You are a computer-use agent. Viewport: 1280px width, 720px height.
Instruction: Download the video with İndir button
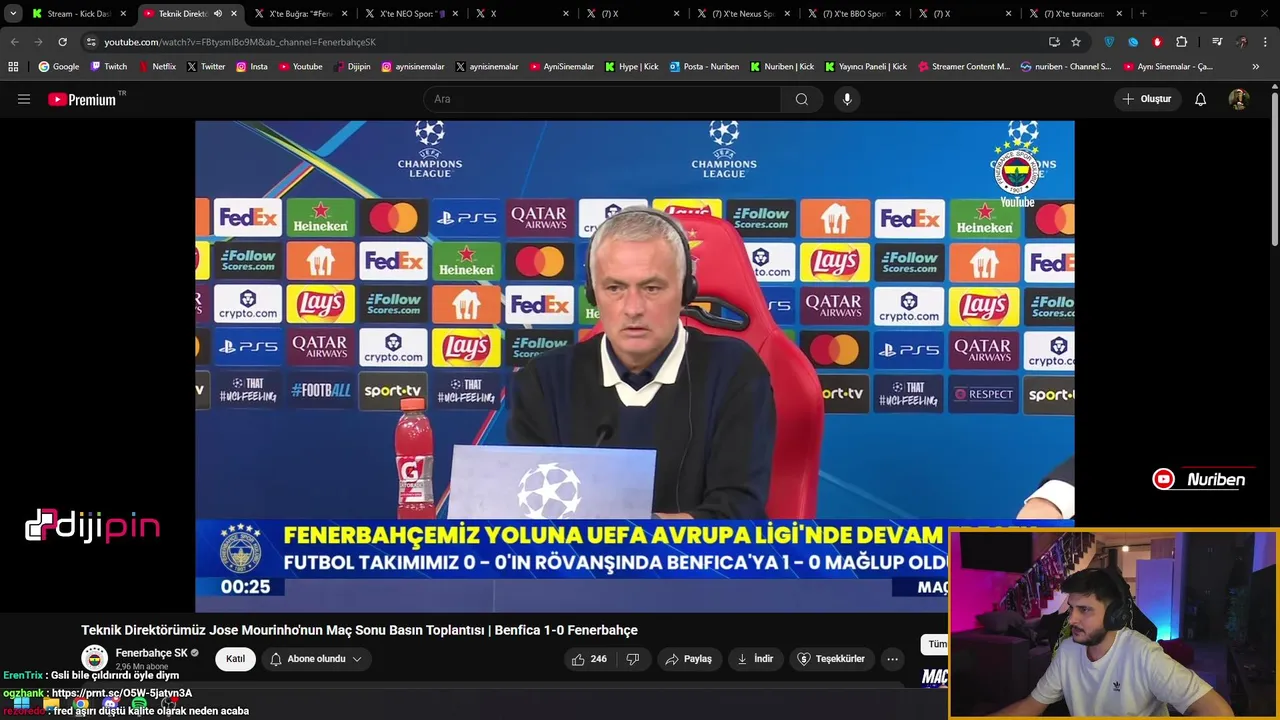[x=755, y=659]
